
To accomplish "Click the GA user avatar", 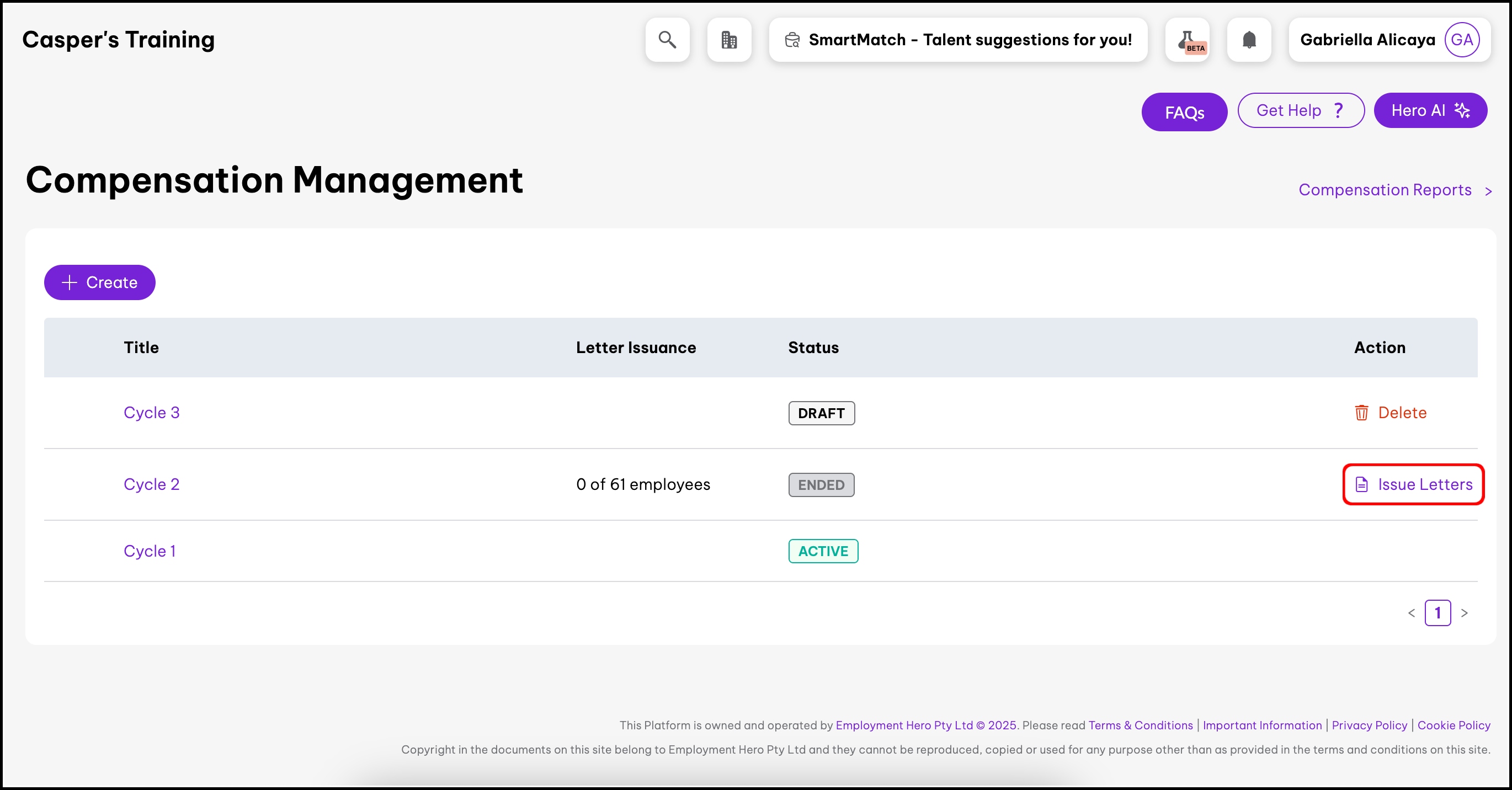I will click(1462, 40).
